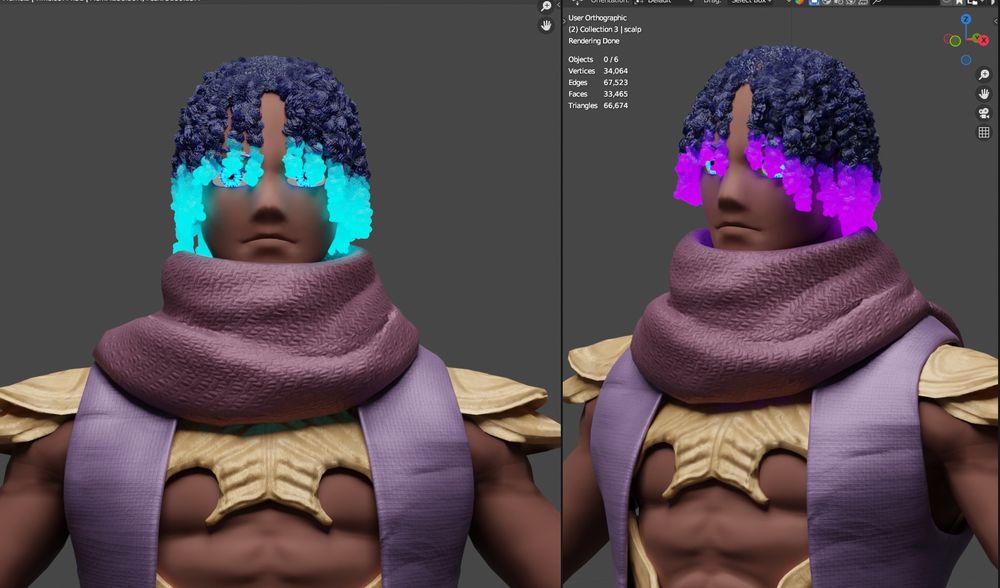The width and height of the screenshot is (1000, 588).
Task: Click 'Rendering Done' status text
Action: coord(594,41)
